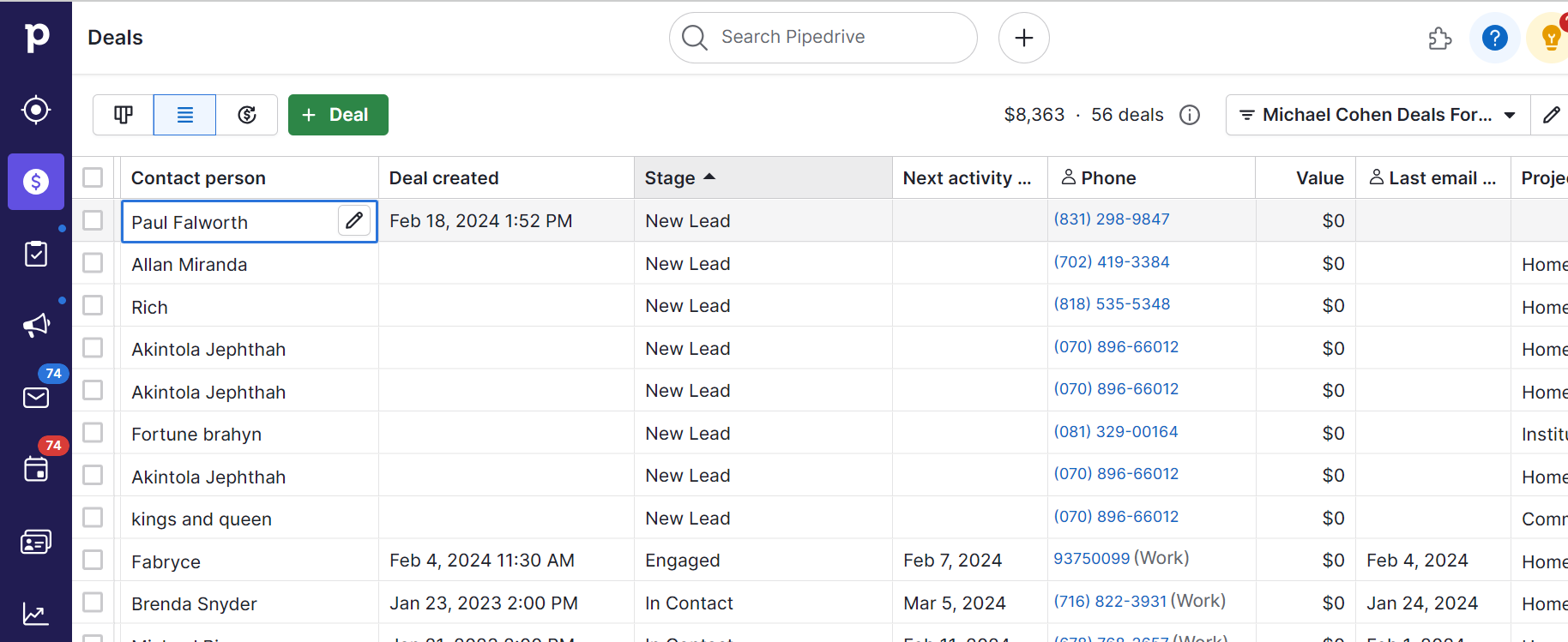The height and width of the screenshot is (642, 1568).
Task: Sort by Value column header
Action: (x=1306, y=177)
